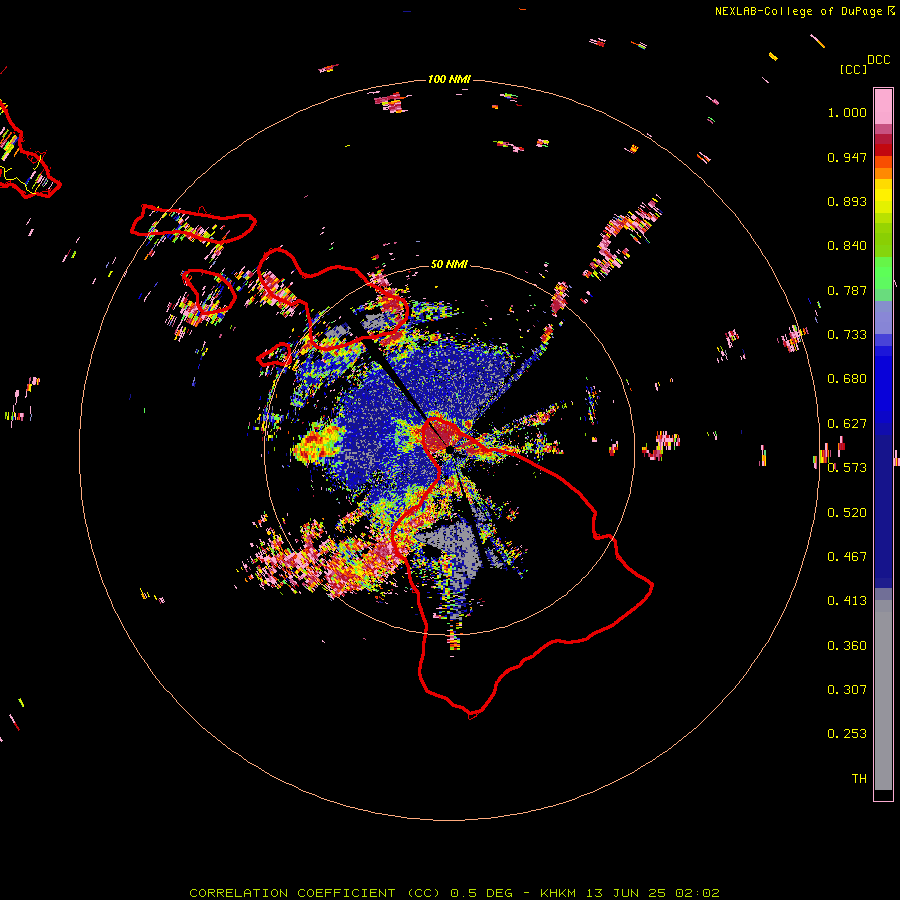Click the 50 NMI range ring label
This screenshot has height=900, width=900.
coord(449,264)
